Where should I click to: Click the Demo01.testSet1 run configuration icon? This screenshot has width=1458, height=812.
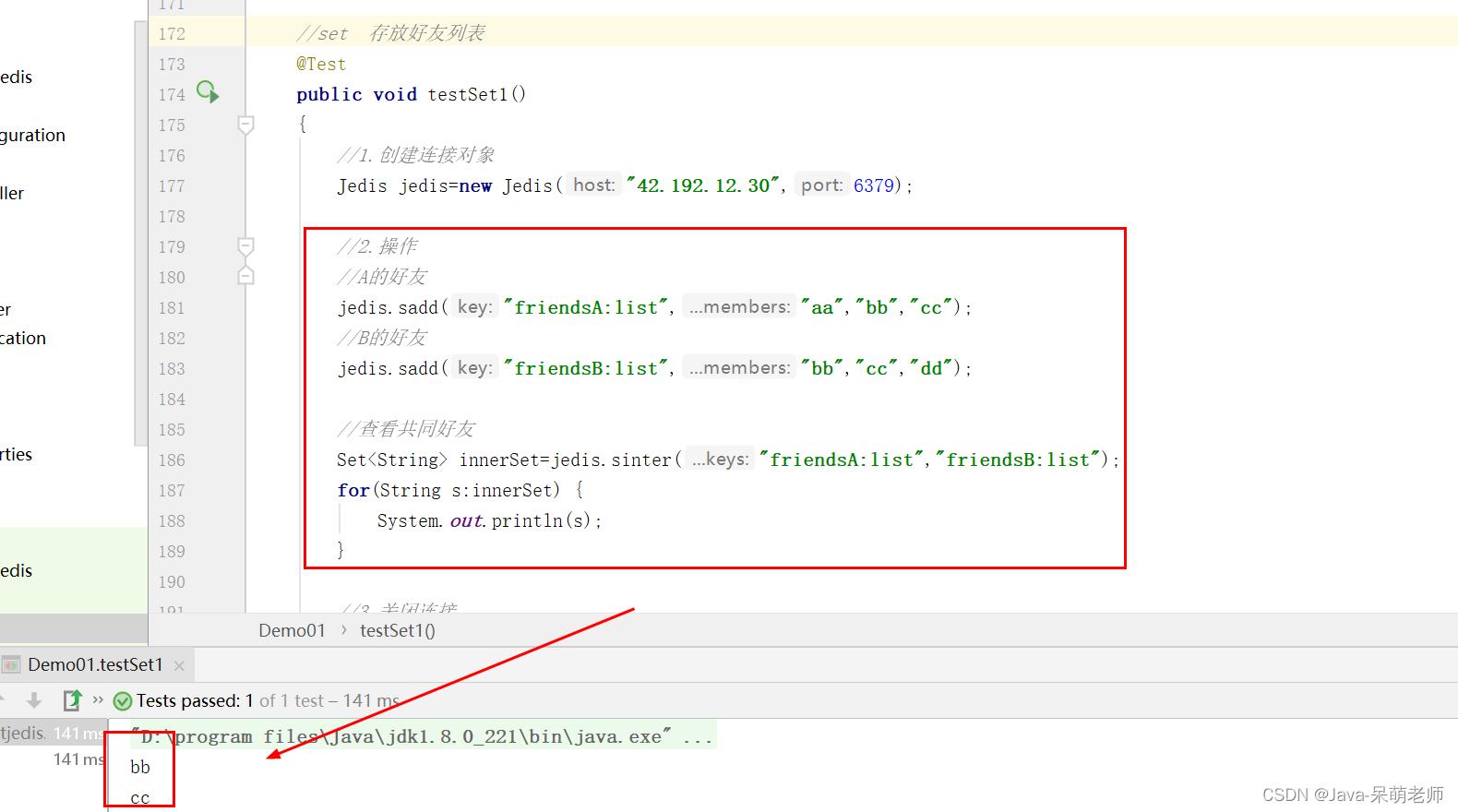[11, 664]
